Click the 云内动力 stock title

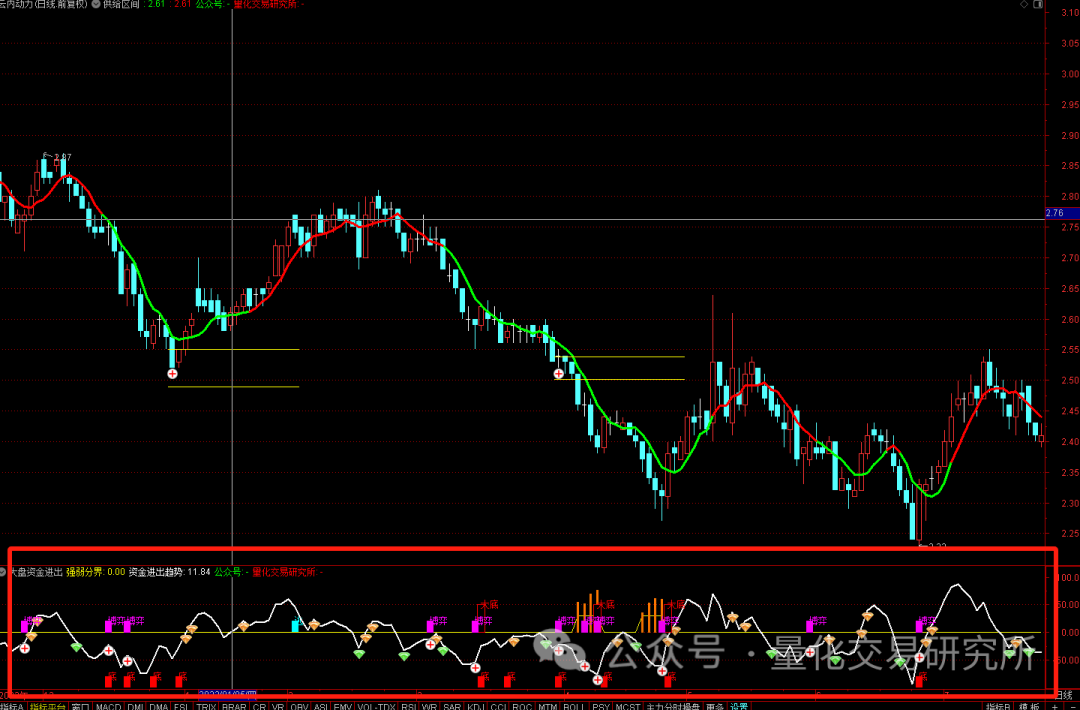tap(43, 4)
